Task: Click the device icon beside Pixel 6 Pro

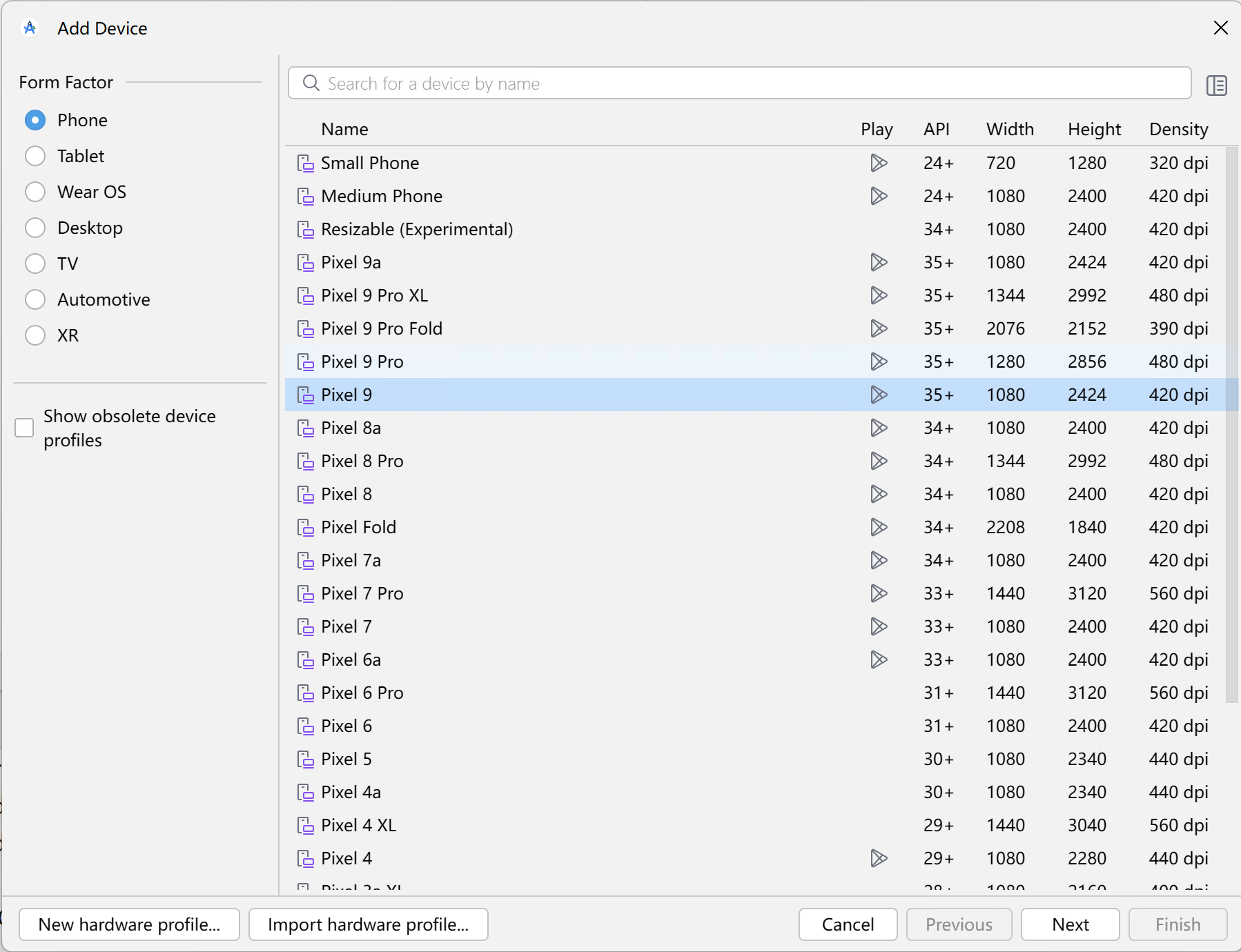Action: click(x=305, y=693)
